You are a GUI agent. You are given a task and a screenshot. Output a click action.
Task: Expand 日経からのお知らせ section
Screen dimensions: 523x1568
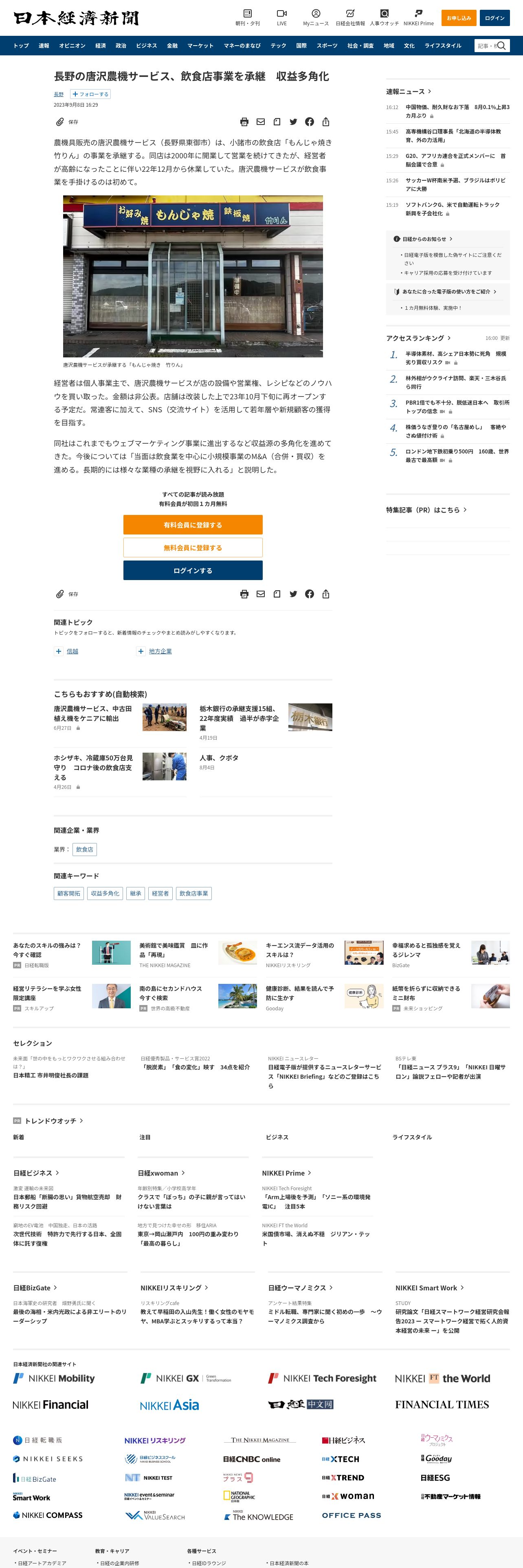[423, 239]
